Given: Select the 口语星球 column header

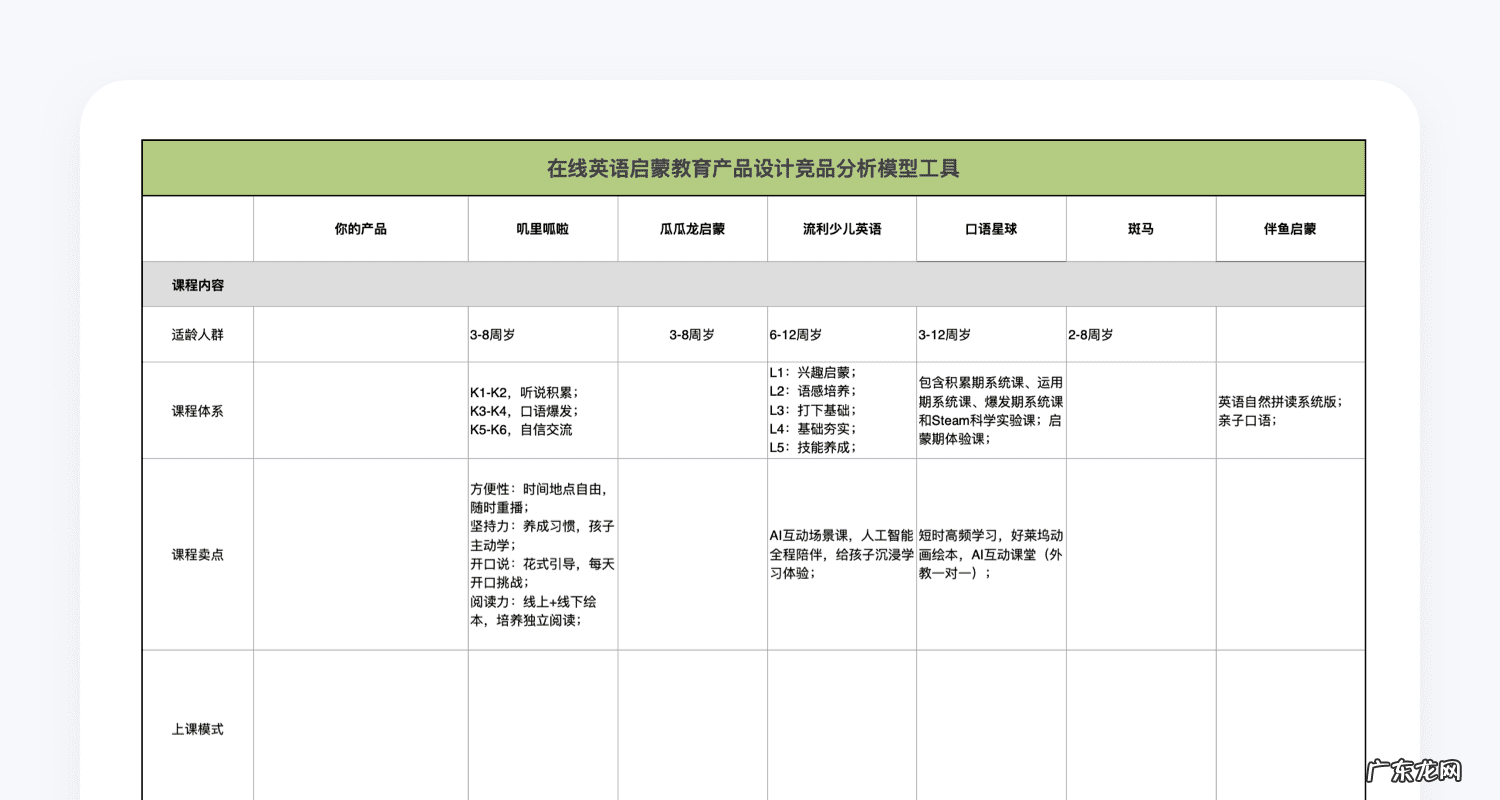Looking at the screenshot, I should coord(991,228).
